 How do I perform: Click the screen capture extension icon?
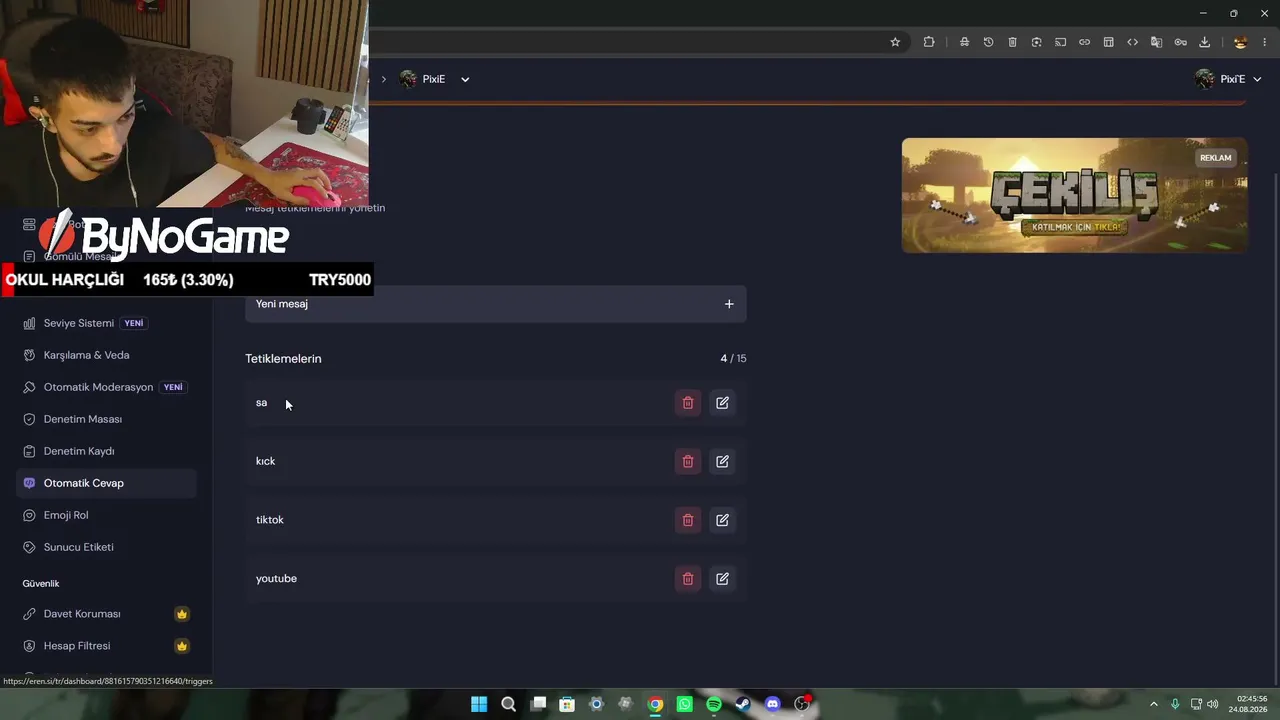click(1036, 42)
